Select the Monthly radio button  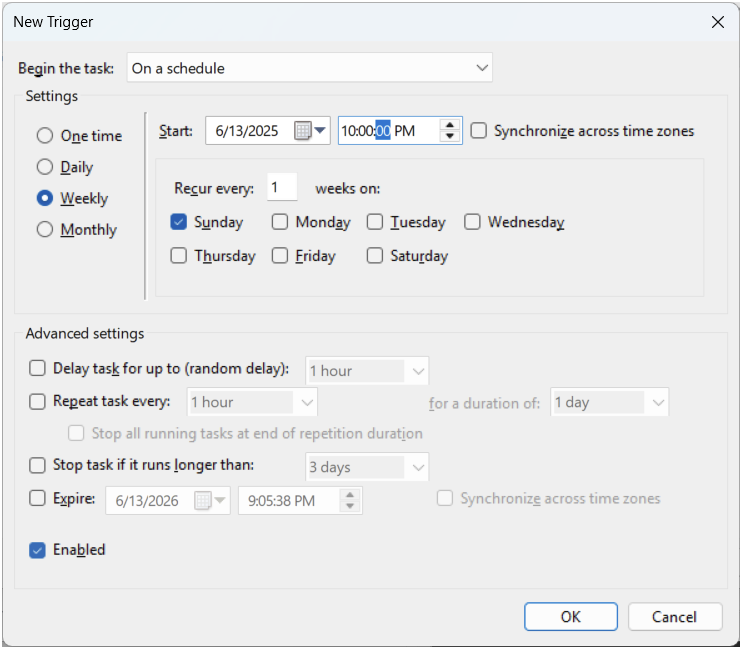(45, 229)
